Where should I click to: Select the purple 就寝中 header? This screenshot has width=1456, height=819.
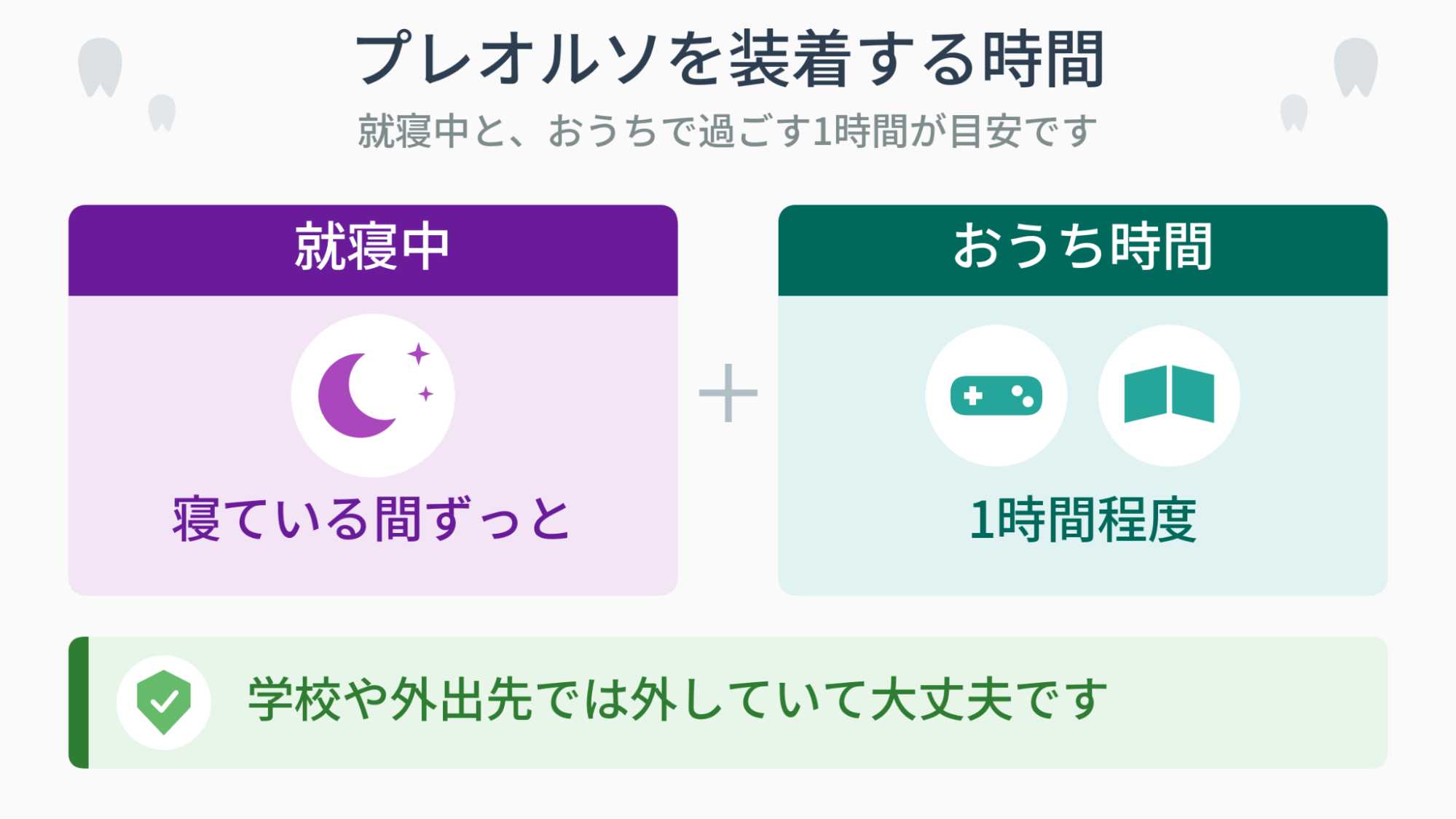tap(373, 250)
